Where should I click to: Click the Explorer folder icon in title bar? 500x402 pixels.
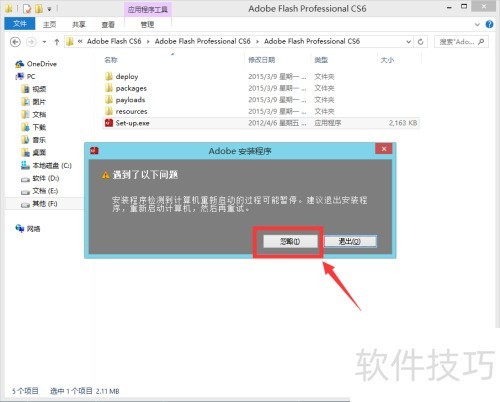(x=9, y=9)
